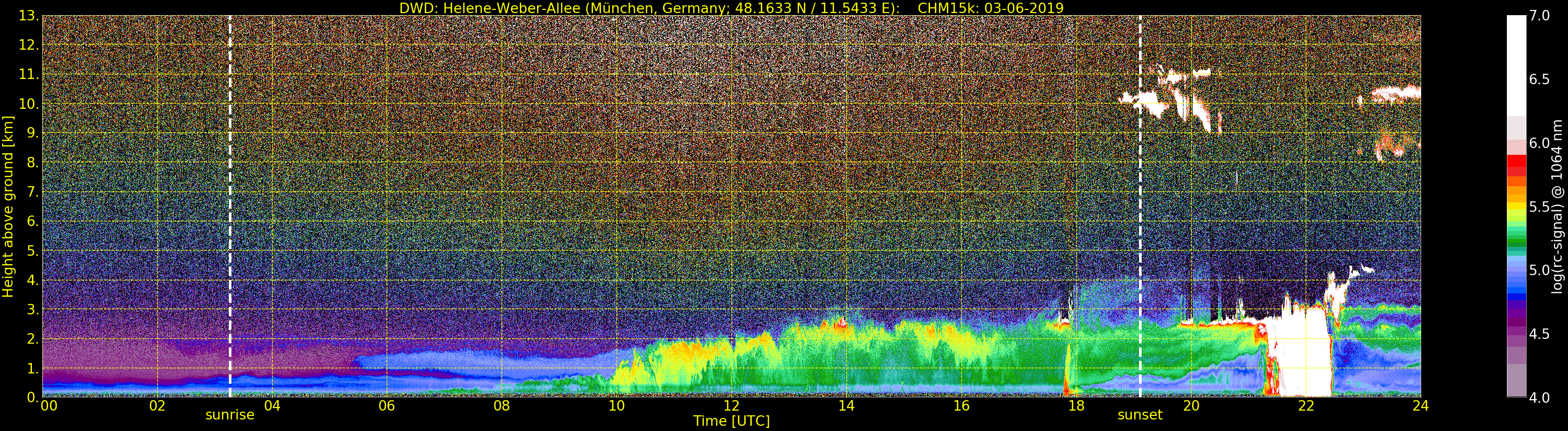Click the "7." height tick label

[32, 192]
